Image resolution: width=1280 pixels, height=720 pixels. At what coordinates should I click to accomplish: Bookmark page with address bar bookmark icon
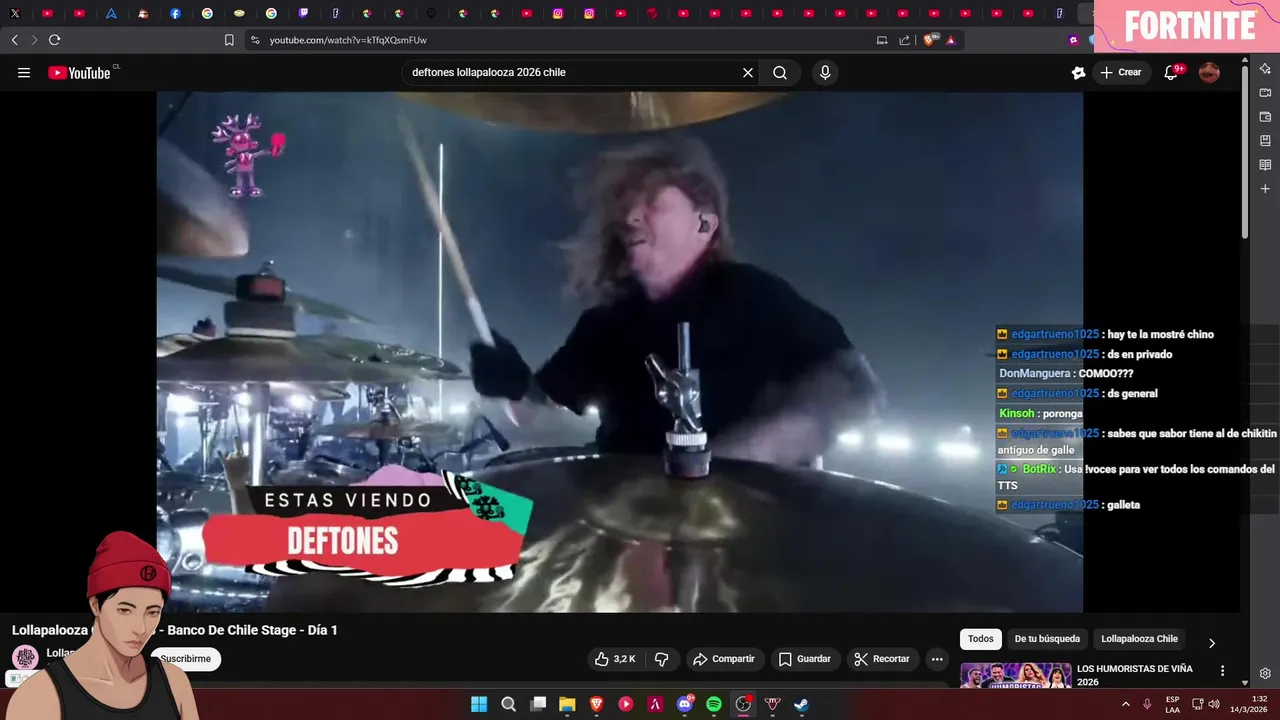point(229,40)
